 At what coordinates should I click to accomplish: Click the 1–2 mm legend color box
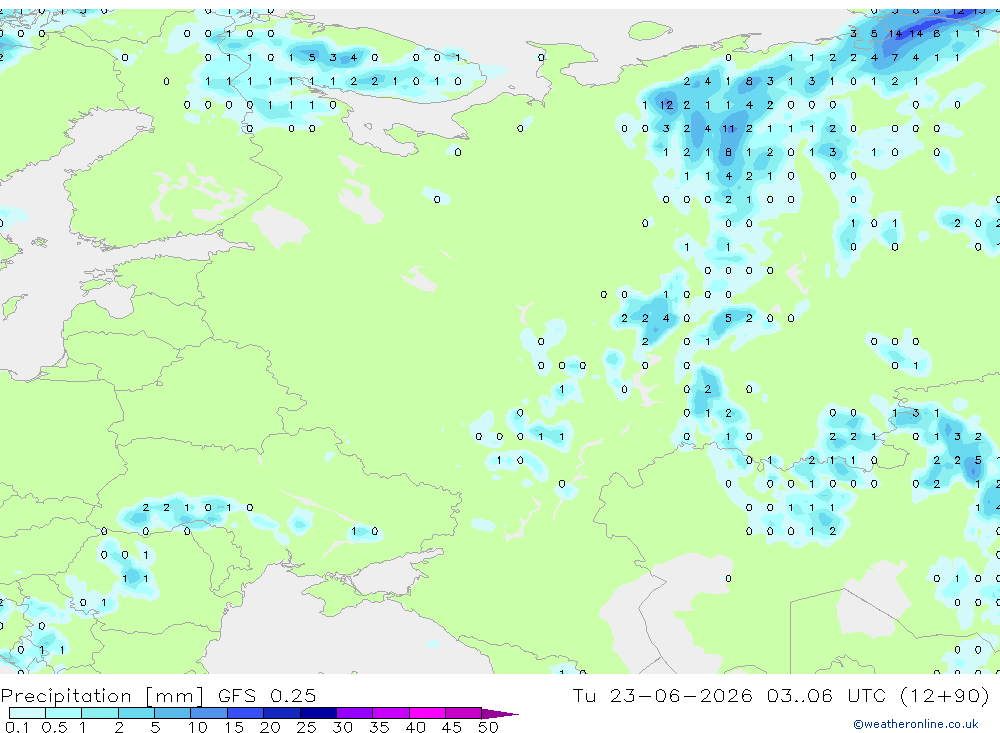click(99, 713)
